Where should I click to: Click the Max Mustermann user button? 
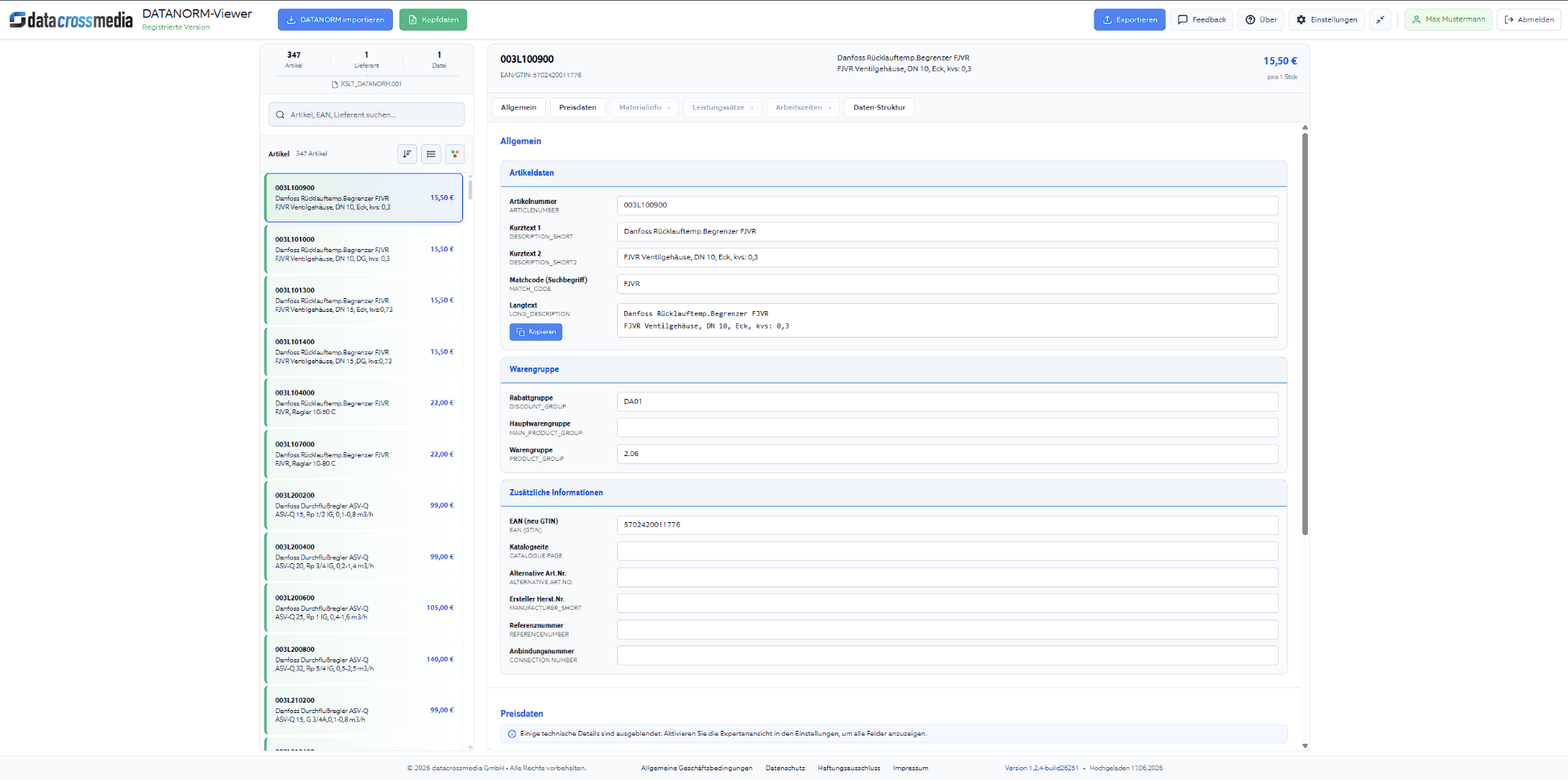1448,19
